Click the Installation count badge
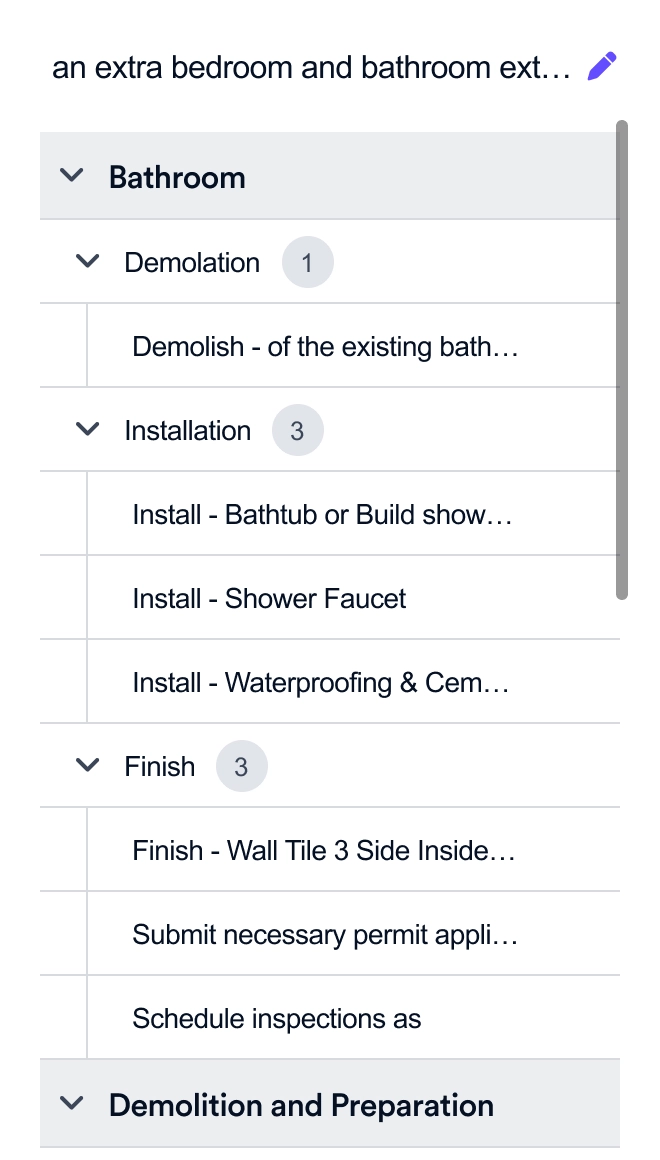The height and width of the screenshot is (1160, 660). (297, 431)
